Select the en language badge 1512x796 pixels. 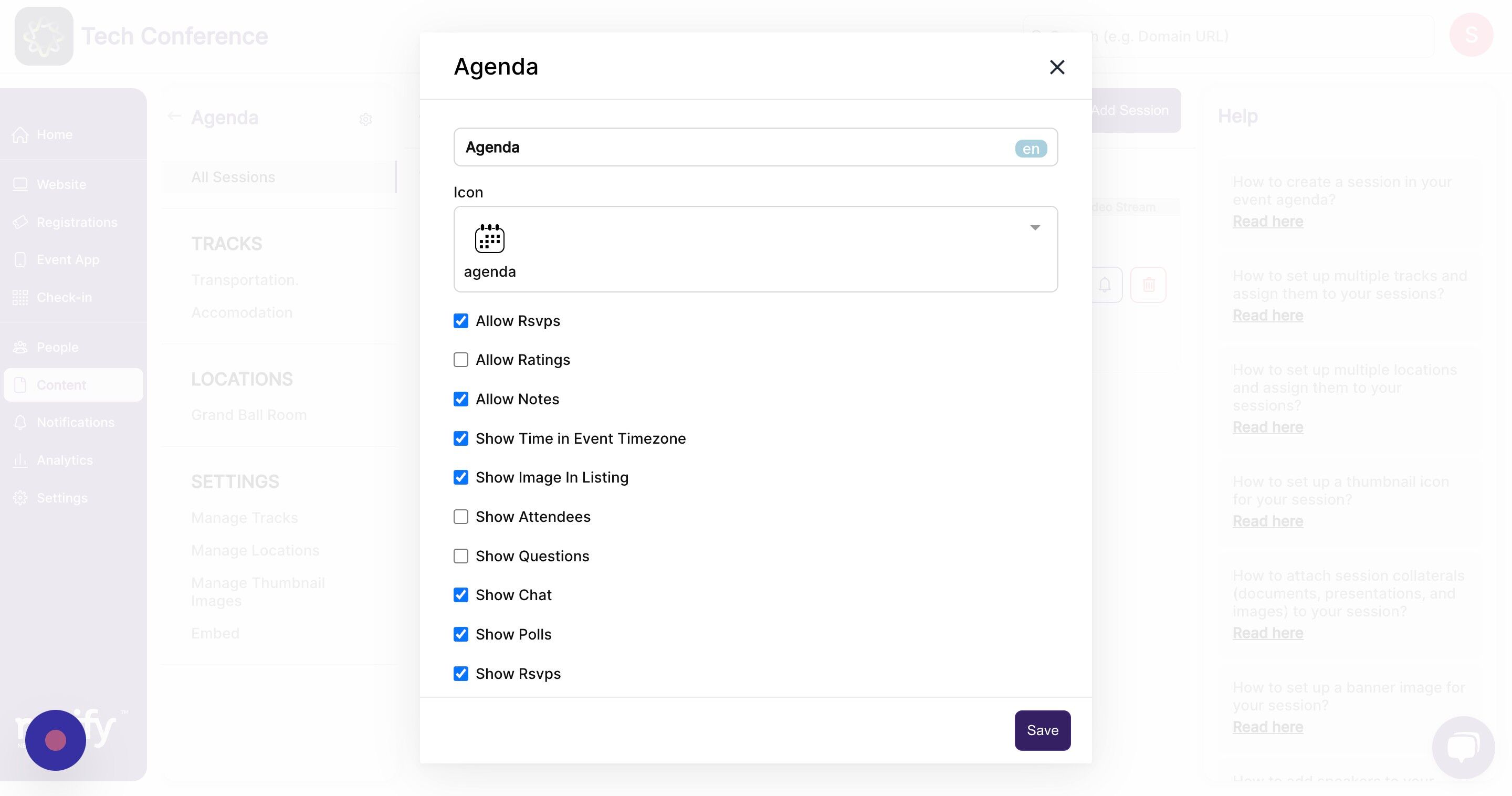click(1031, 149)
